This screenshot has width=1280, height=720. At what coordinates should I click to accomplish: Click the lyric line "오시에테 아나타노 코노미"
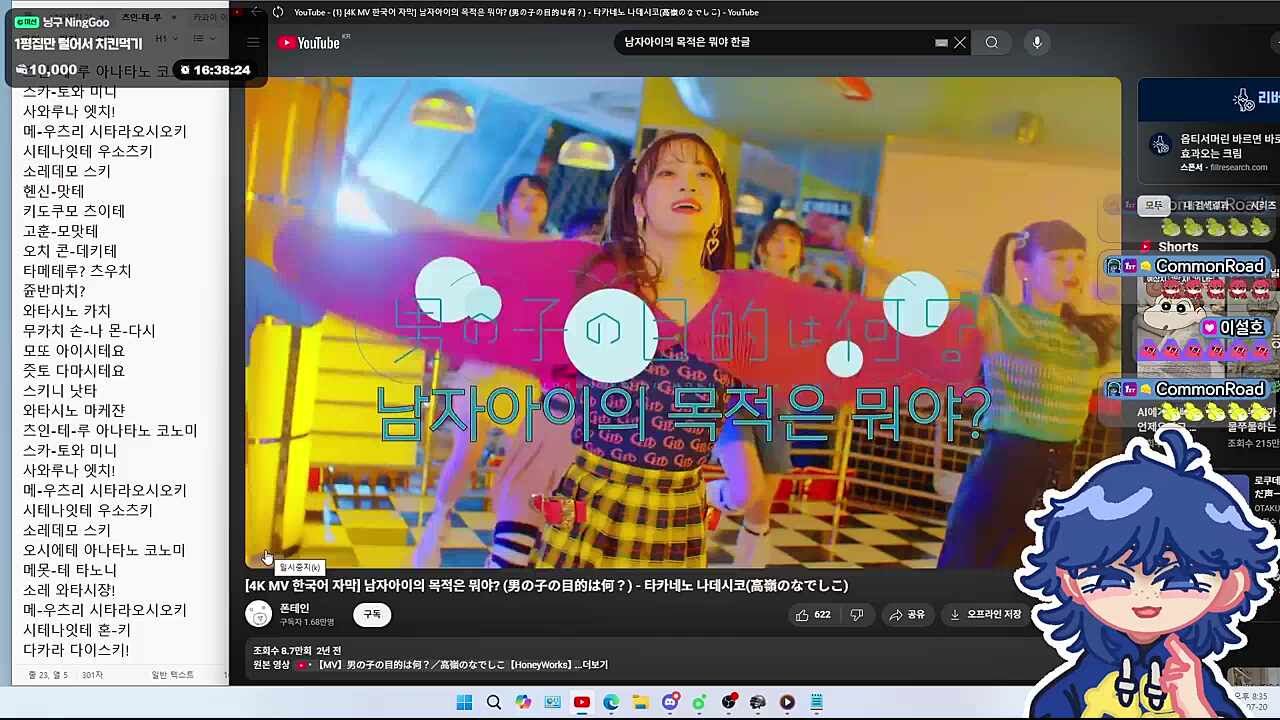[x=104, y=550]
